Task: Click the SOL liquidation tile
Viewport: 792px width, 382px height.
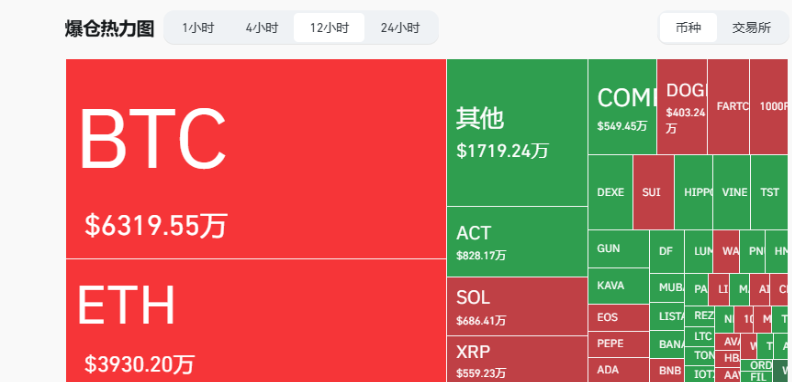Action: (x=517, y=306)
